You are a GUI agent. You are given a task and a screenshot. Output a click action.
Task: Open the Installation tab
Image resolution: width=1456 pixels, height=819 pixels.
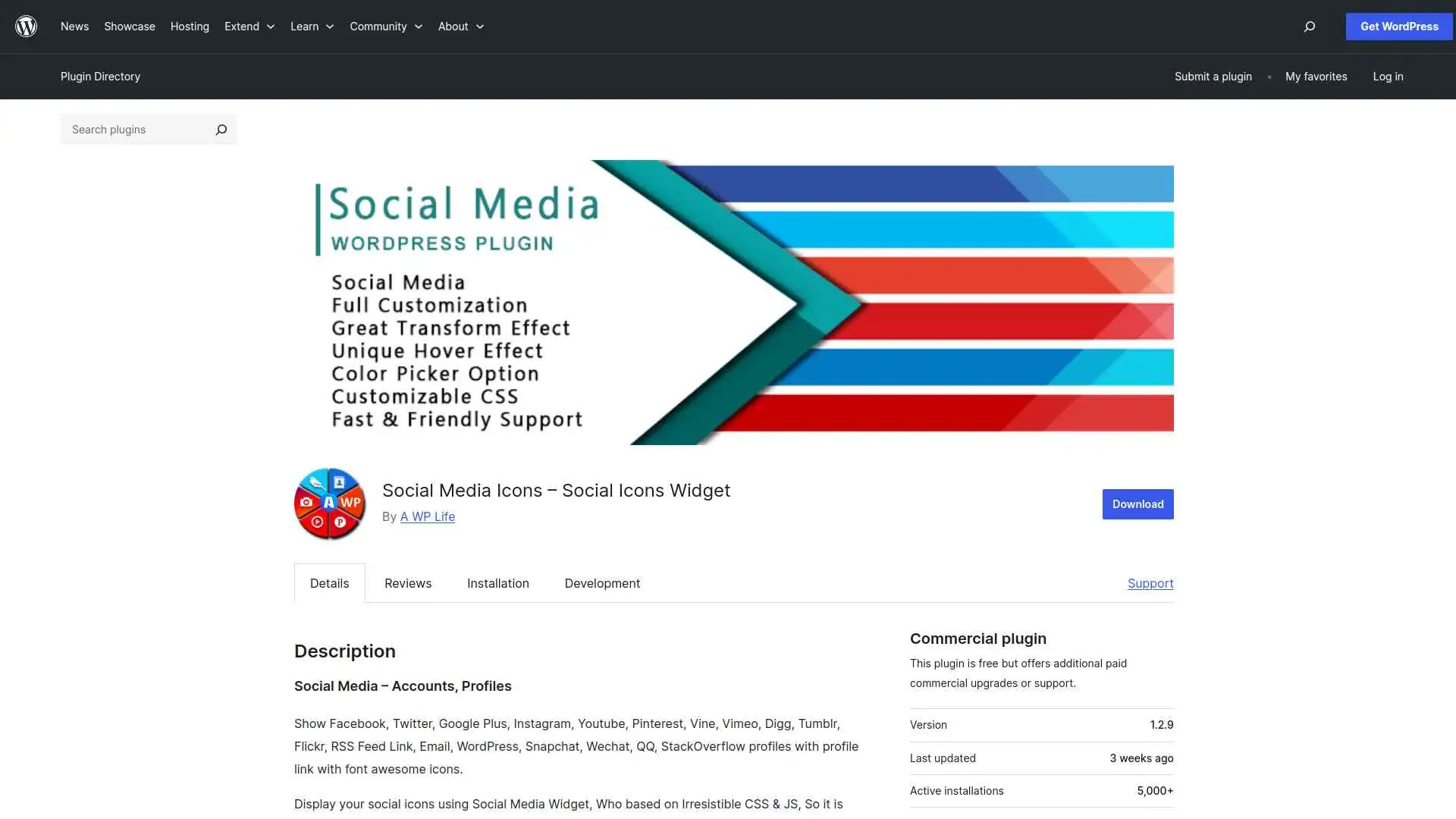tap(497, 583)
